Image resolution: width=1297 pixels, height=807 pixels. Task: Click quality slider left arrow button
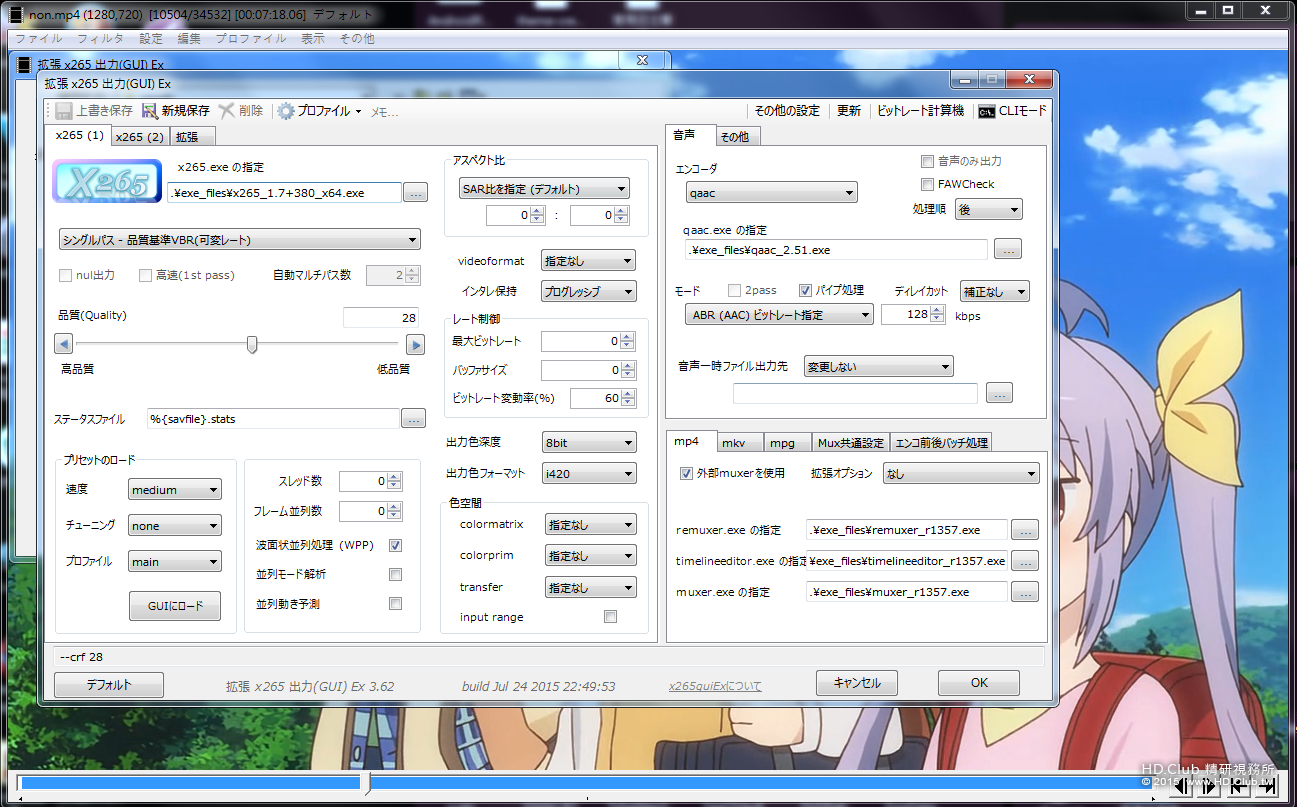(x=63, y=345)
